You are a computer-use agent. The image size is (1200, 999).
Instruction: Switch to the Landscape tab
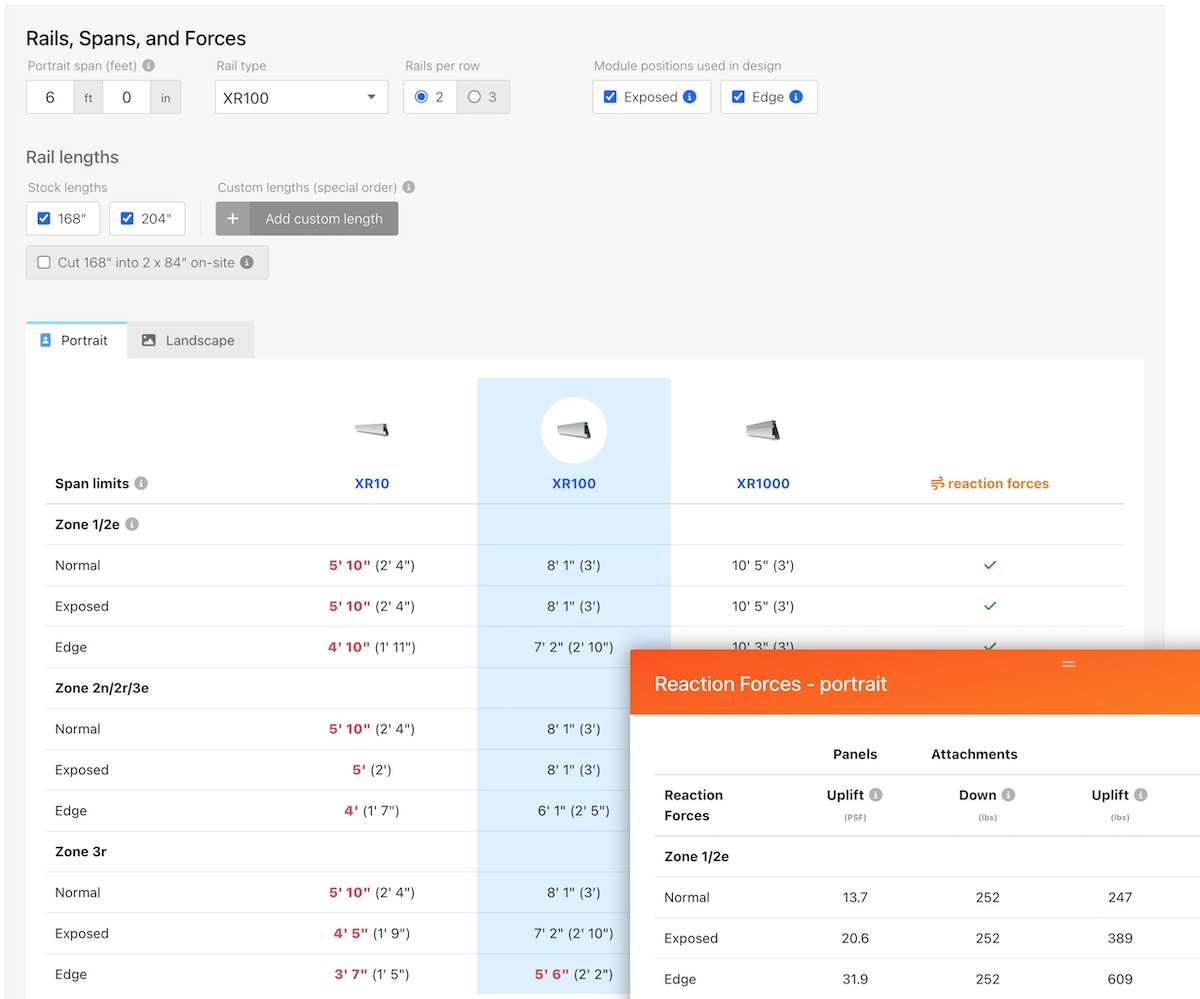(x=188, y=340)
